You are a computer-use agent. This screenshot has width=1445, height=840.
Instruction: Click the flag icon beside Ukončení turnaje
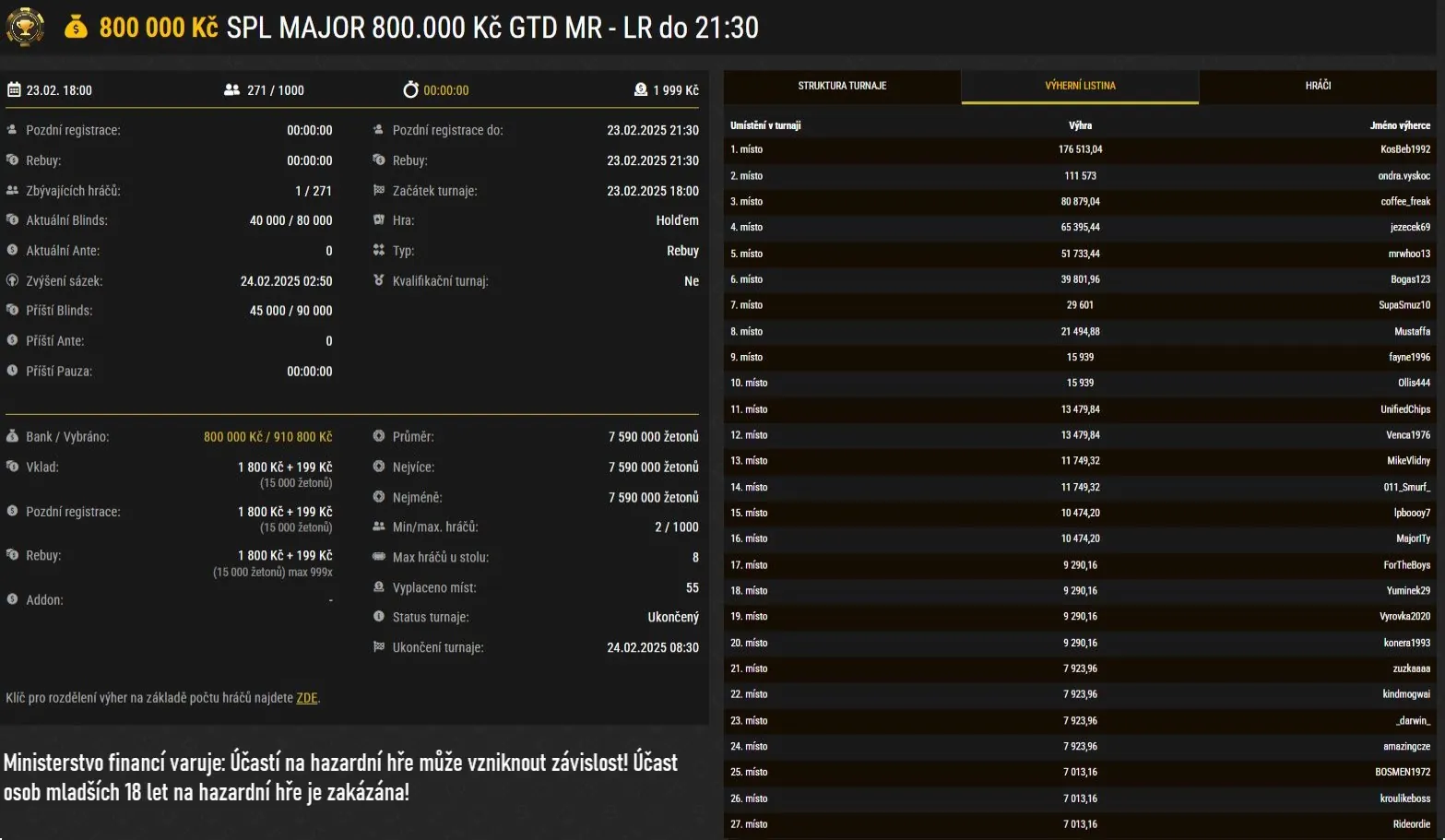[x=378, y=647]
